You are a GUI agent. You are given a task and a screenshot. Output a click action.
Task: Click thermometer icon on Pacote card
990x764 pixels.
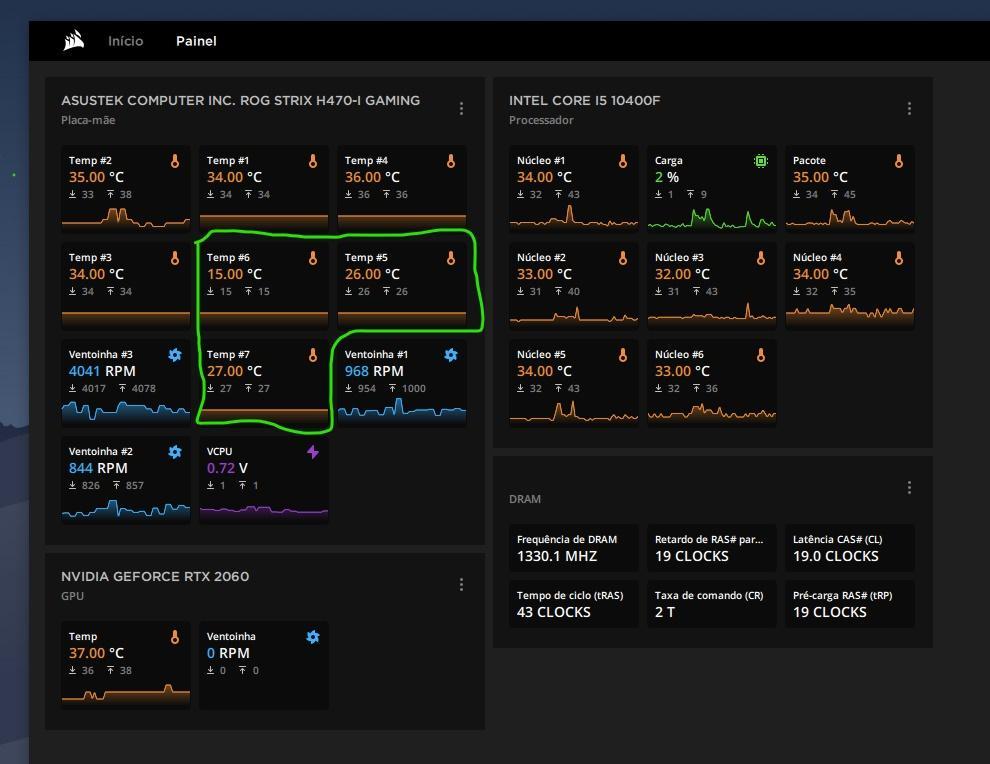pyautogui.click(x=898, y=161)
